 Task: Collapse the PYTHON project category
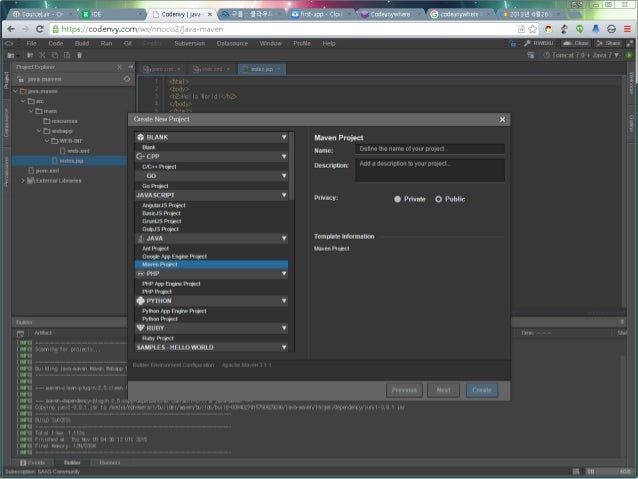click(x=284, y=300)
